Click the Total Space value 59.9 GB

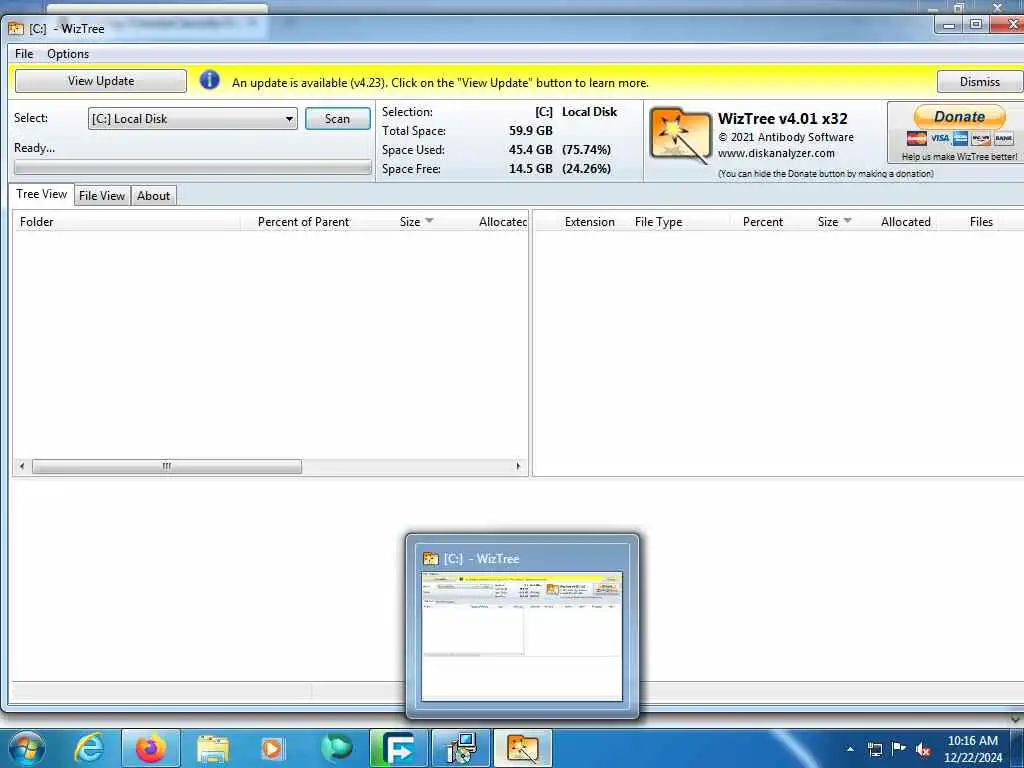click(530, 131)
